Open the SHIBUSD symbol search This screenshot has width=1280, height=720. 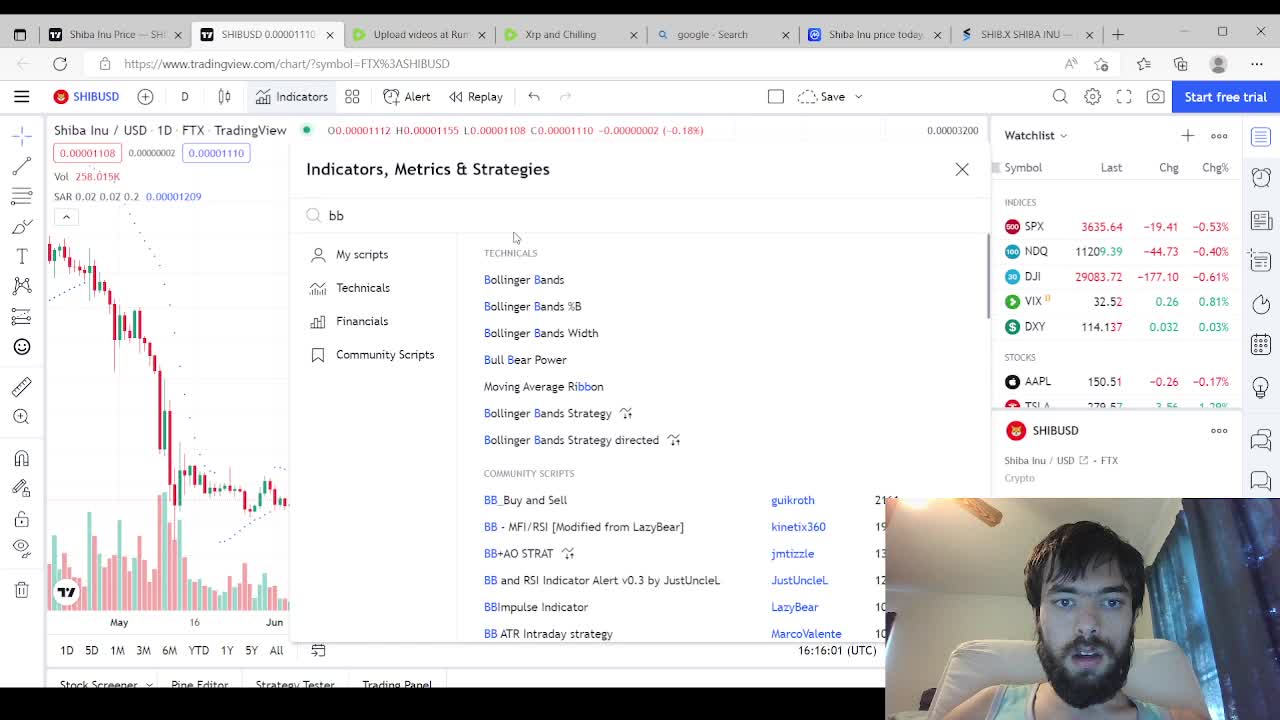87,97
